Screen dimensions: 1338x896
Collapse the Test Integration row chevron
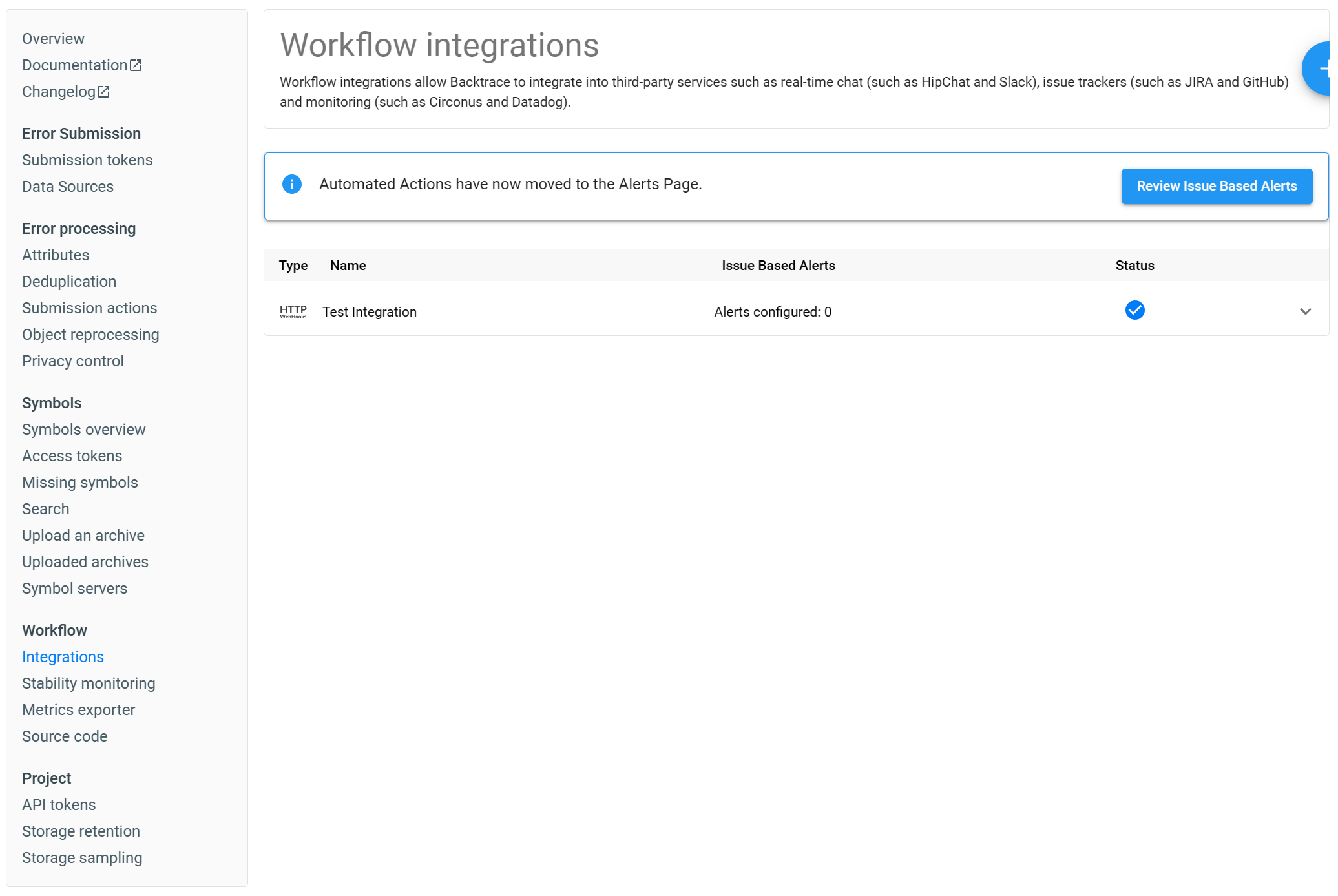[1306, 311]
